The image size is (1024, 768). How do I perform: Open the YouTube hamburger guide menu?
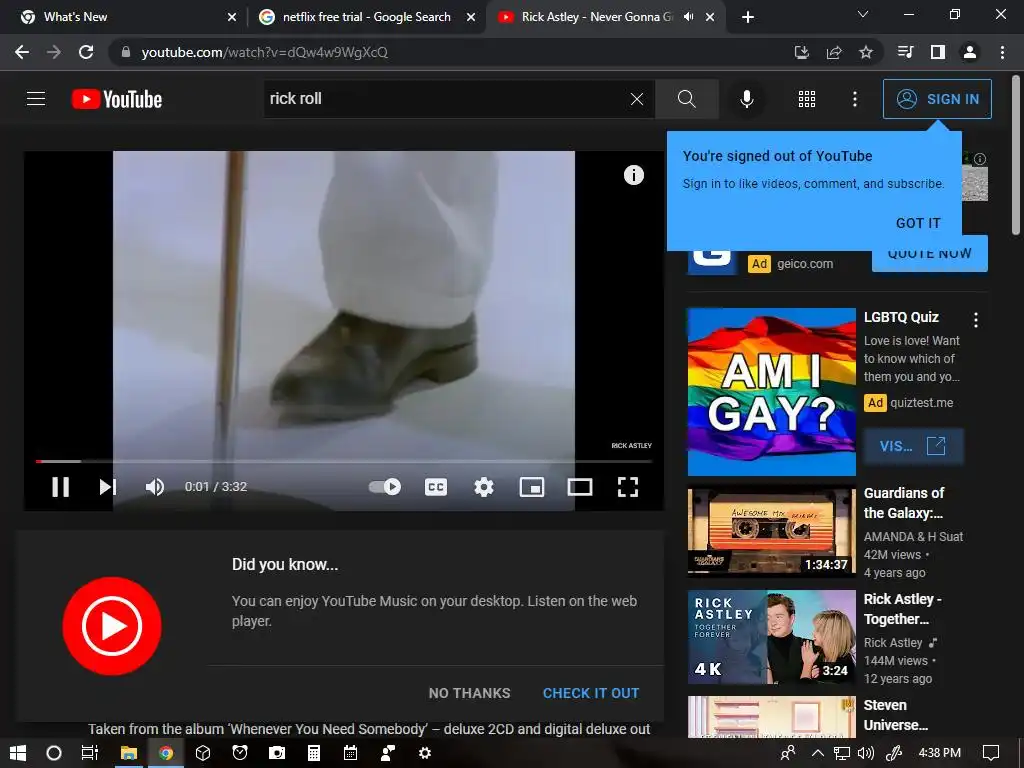(x=36, y=99)
